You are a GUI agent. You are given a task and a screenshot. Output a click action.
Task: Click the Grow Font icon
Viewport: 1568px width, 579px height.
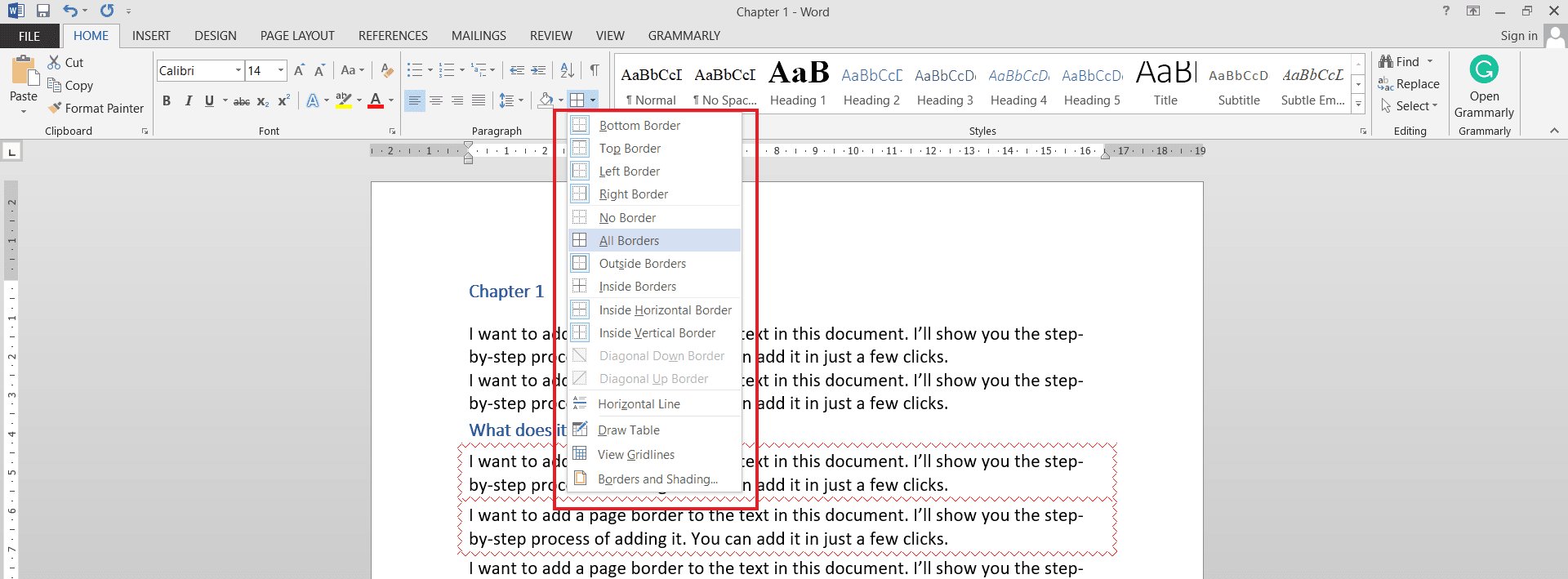[x=299, y=70]
